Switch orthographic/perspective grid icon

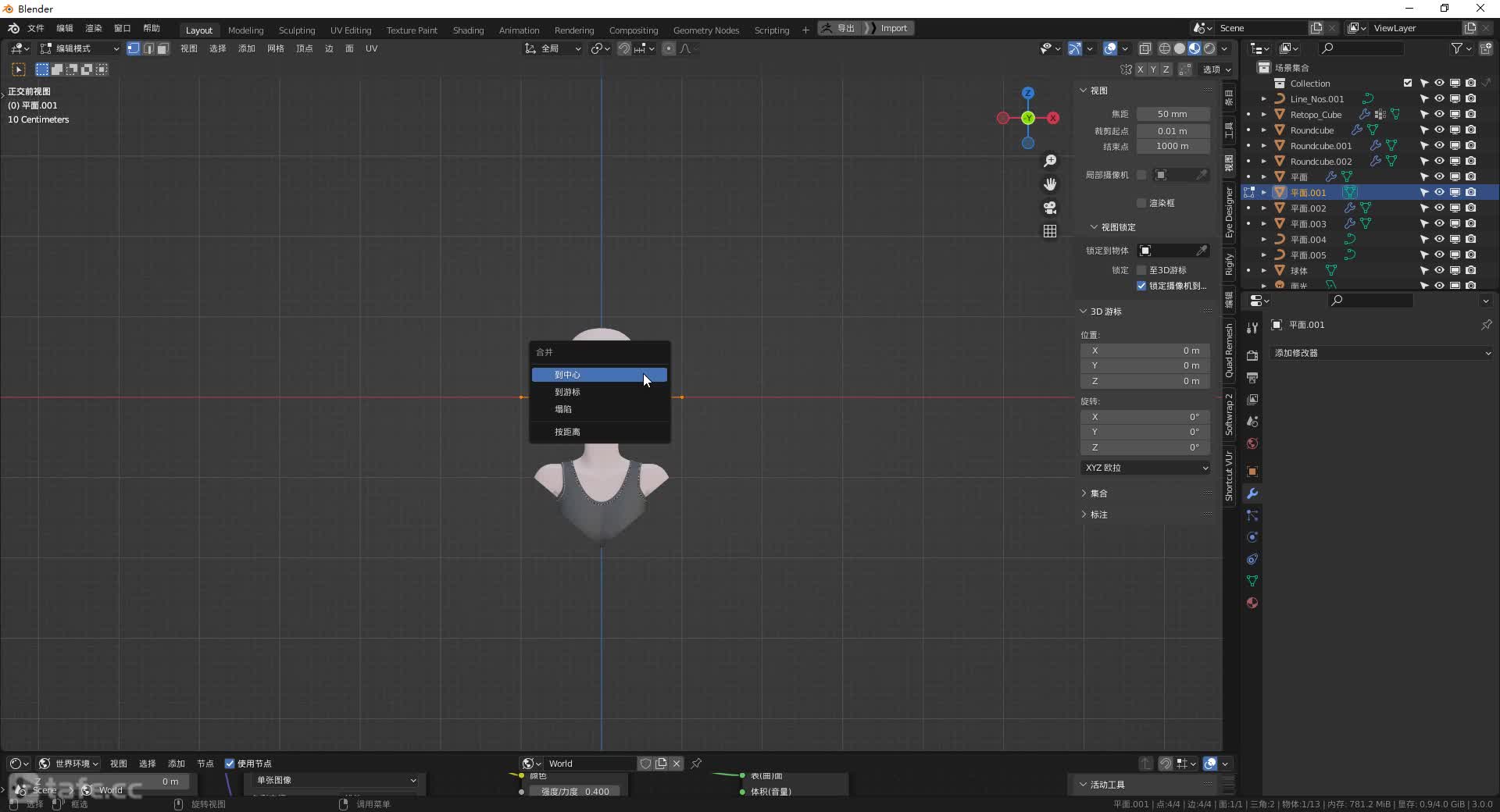1050,231
